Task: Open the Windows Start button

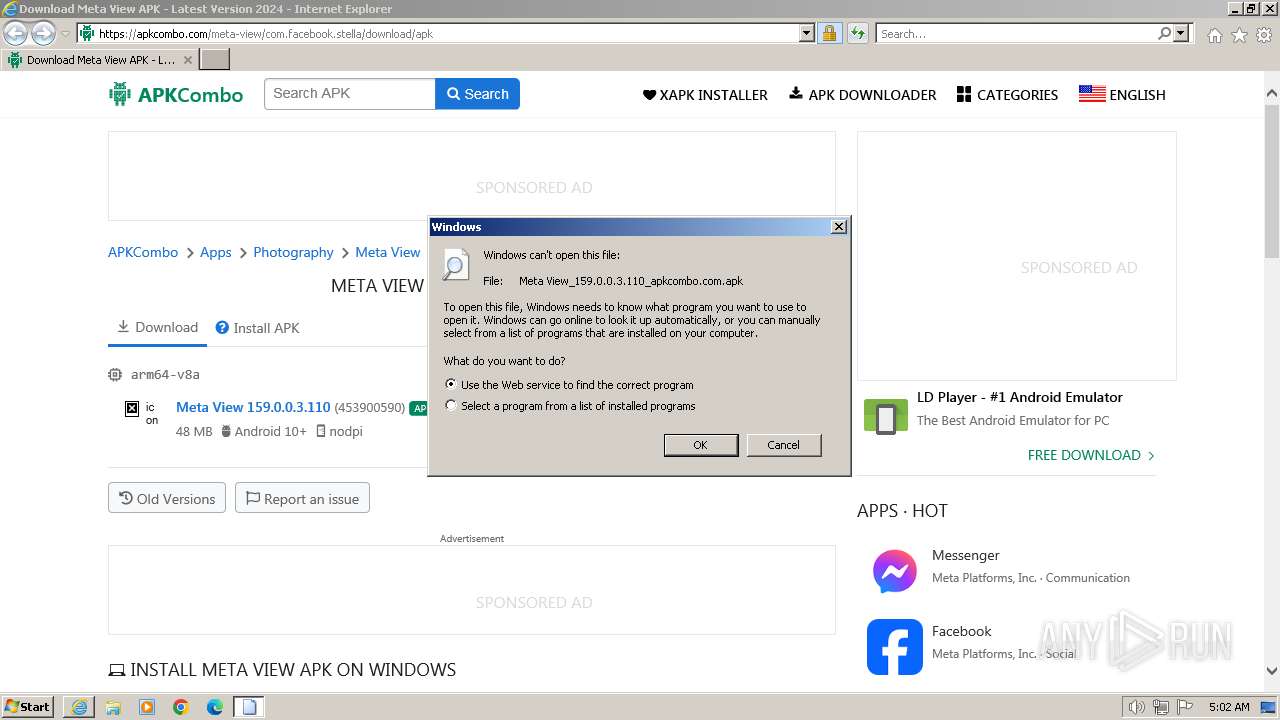Action: click(28, 706)
